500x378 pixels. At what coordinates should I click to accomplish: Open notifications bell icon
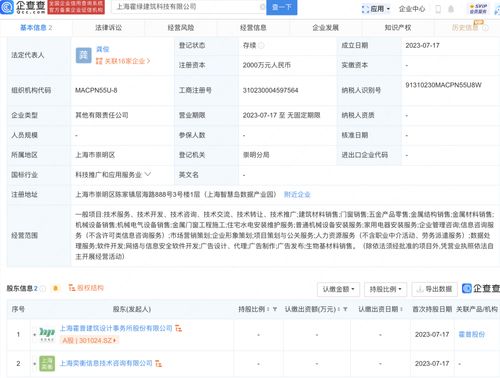click(451, 9)
